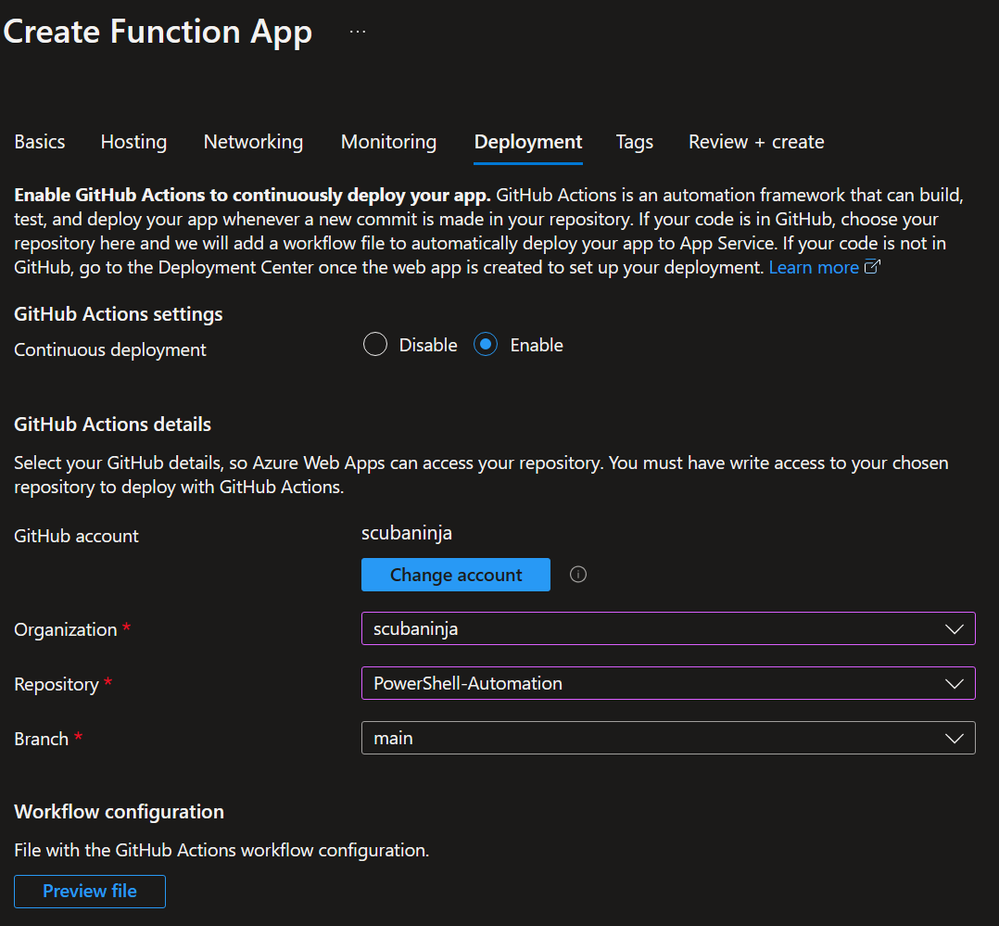Open the Branch dropdown

point(668,738)
